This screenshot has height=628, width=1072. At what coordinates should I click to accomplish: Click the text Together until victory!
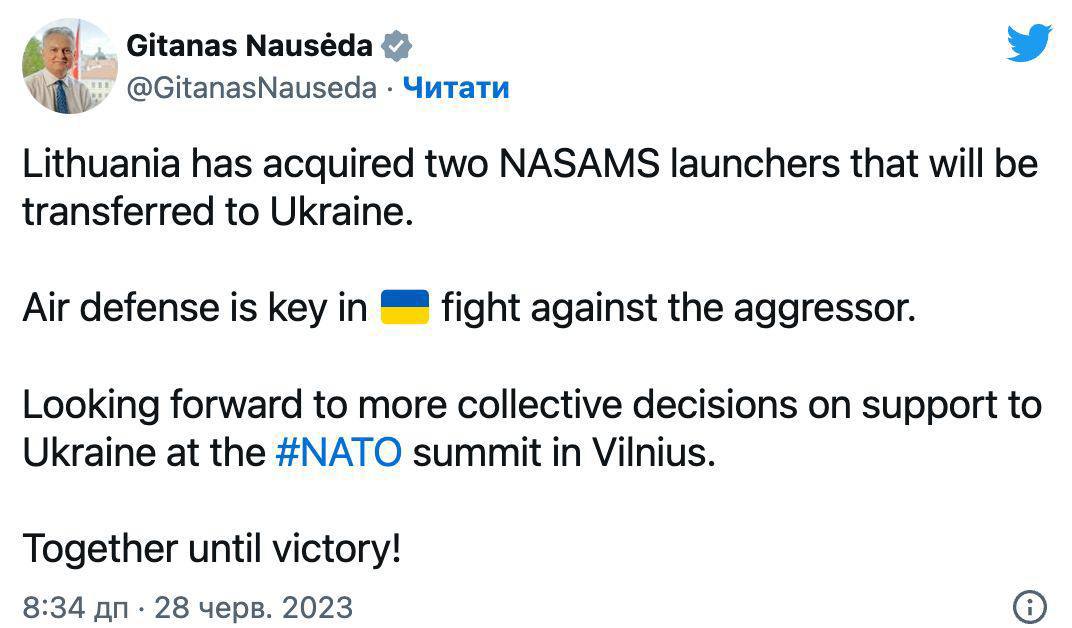point(211,548)
